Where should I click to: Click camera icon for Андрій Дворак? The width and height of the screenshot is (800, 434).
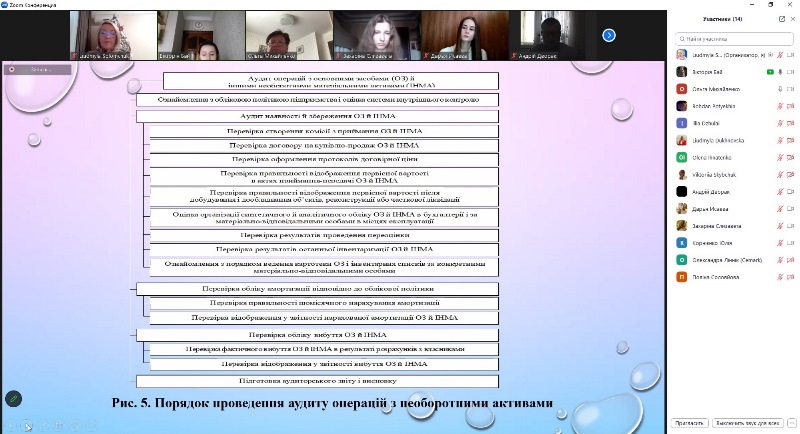coord(791,192)
